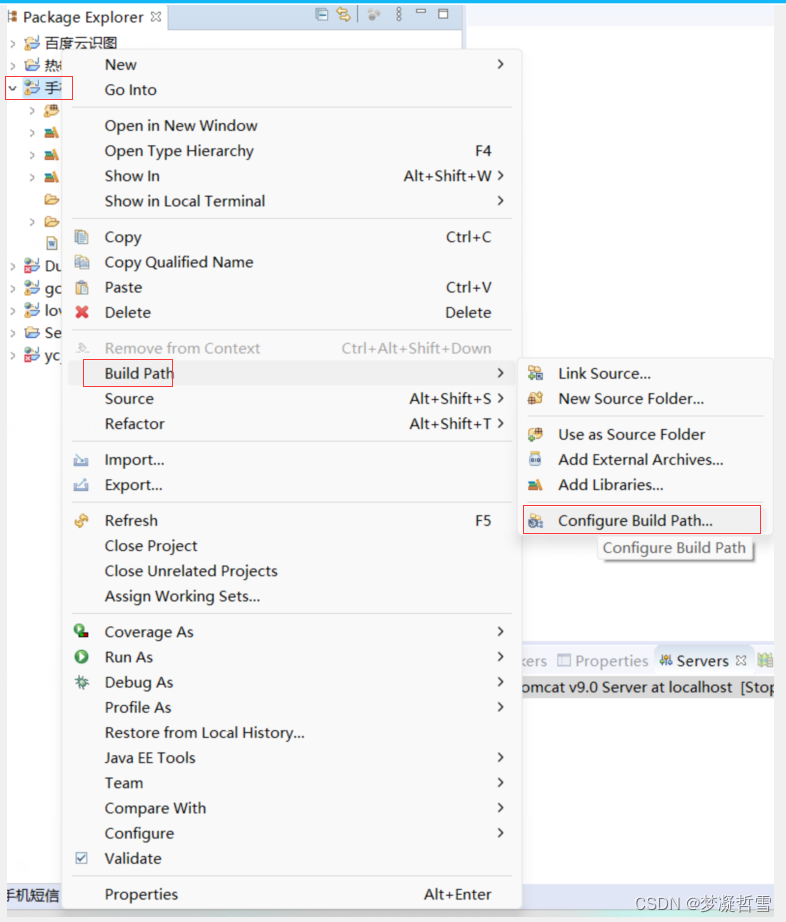Expand the gc project tree node
This screenshot has height=922, width=786.
12,289
